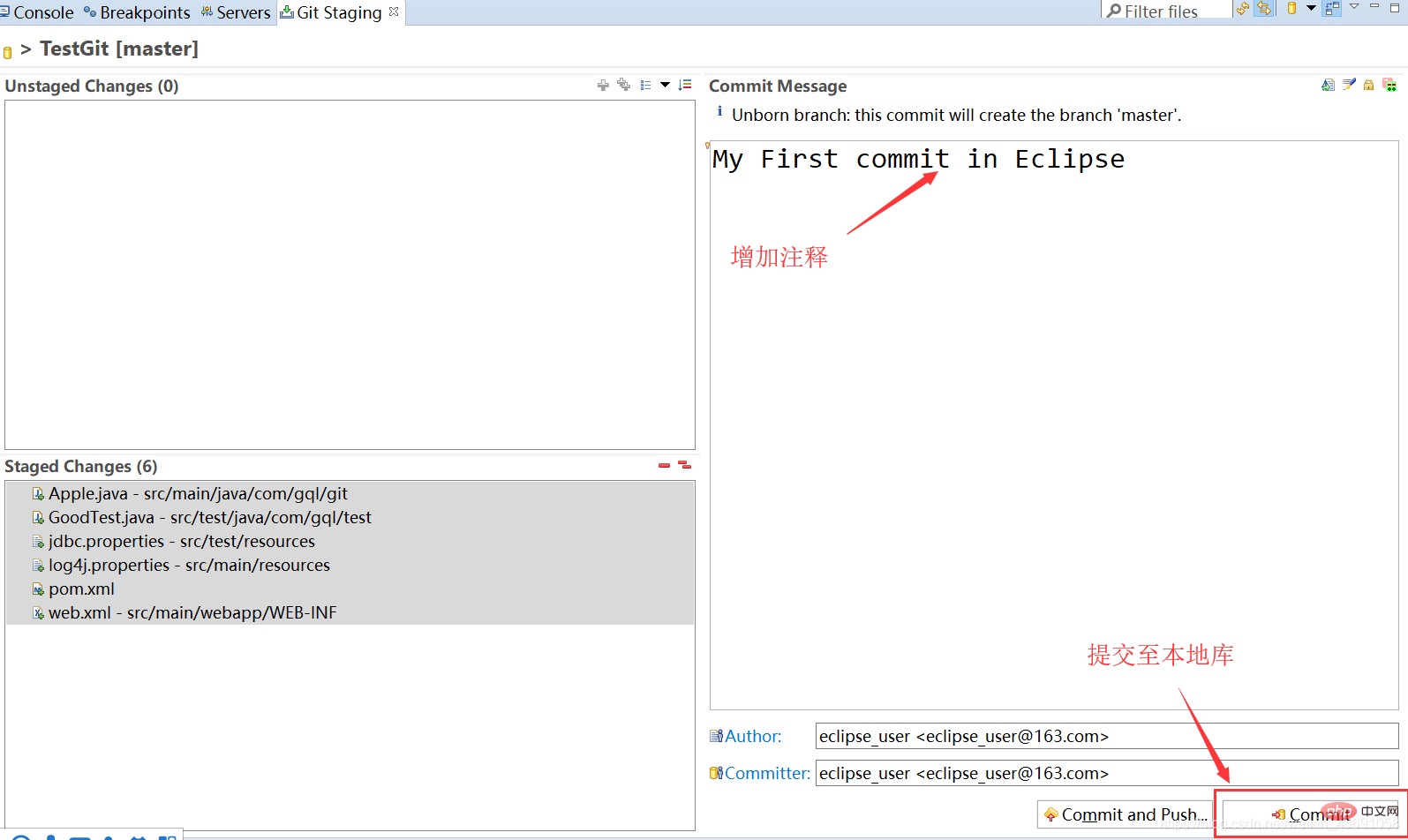Select staged file GoodTest.java
This screenshot has height=840, width=1408.
[x=350, y=517]
